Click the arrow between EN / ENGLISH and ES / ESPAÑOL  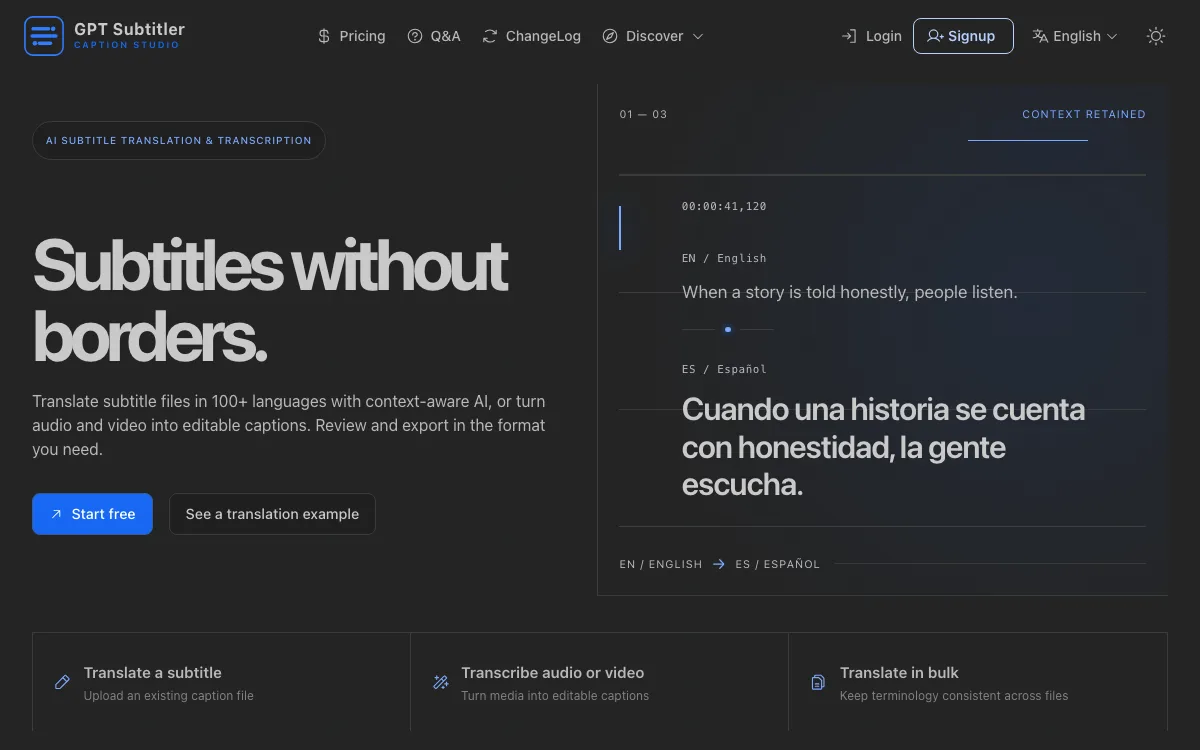coord(719,564)
